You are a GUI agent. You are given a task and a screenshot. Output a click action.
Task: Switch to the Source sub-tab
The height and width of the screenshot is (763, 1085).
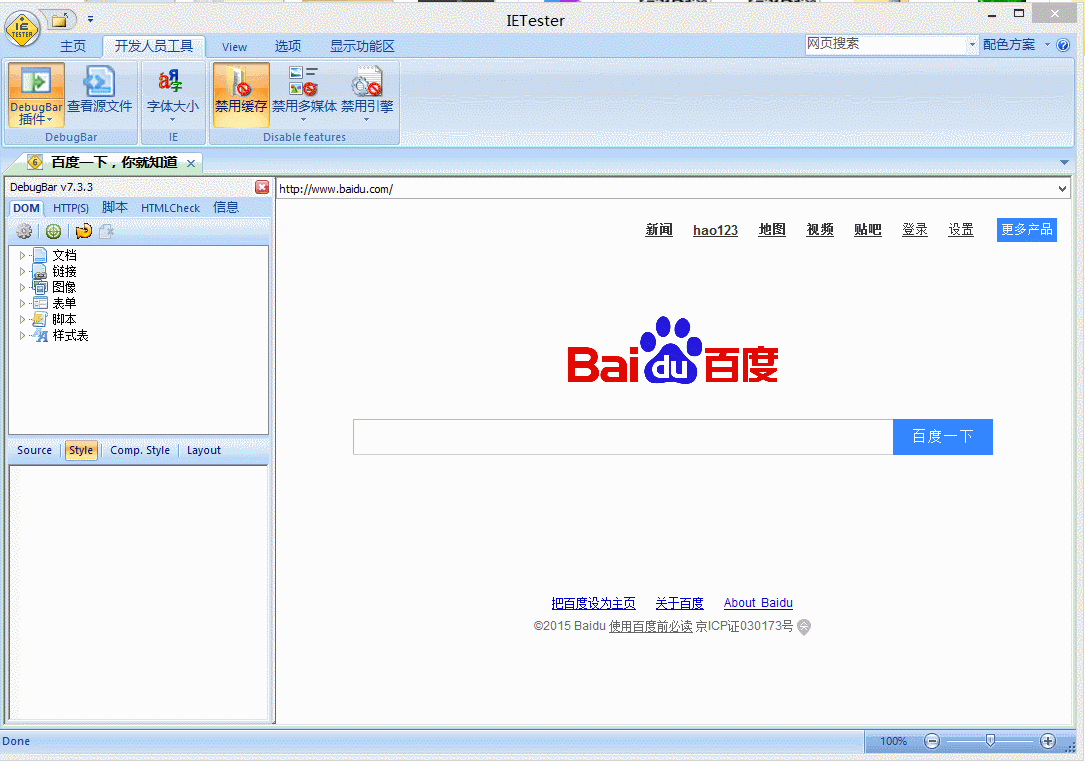click(x=35, y=450)
